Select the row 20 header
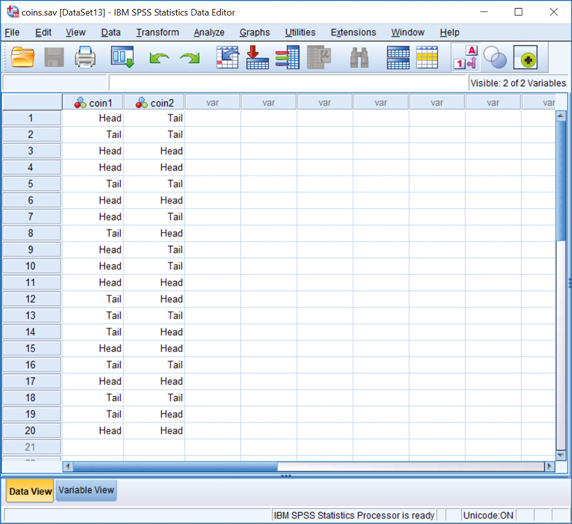The height and width of the screenshot is (524, 572). [x=31, y=431]
